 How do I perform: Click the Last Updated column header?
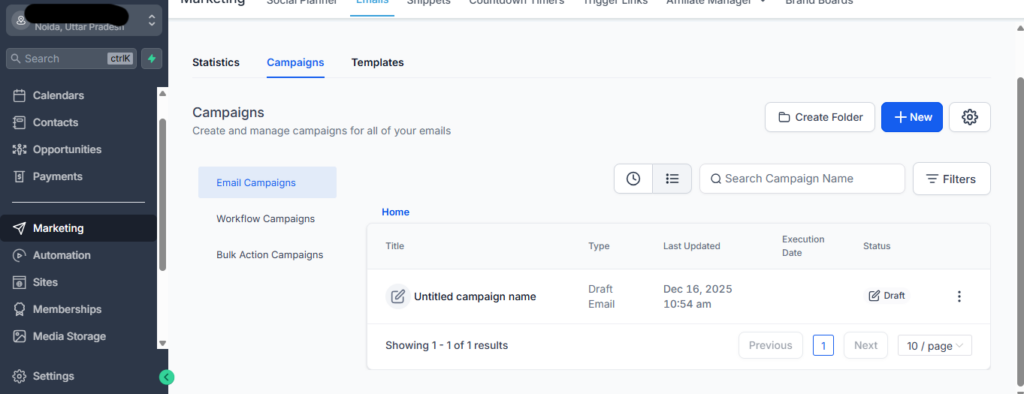click(x=692, y=246)
